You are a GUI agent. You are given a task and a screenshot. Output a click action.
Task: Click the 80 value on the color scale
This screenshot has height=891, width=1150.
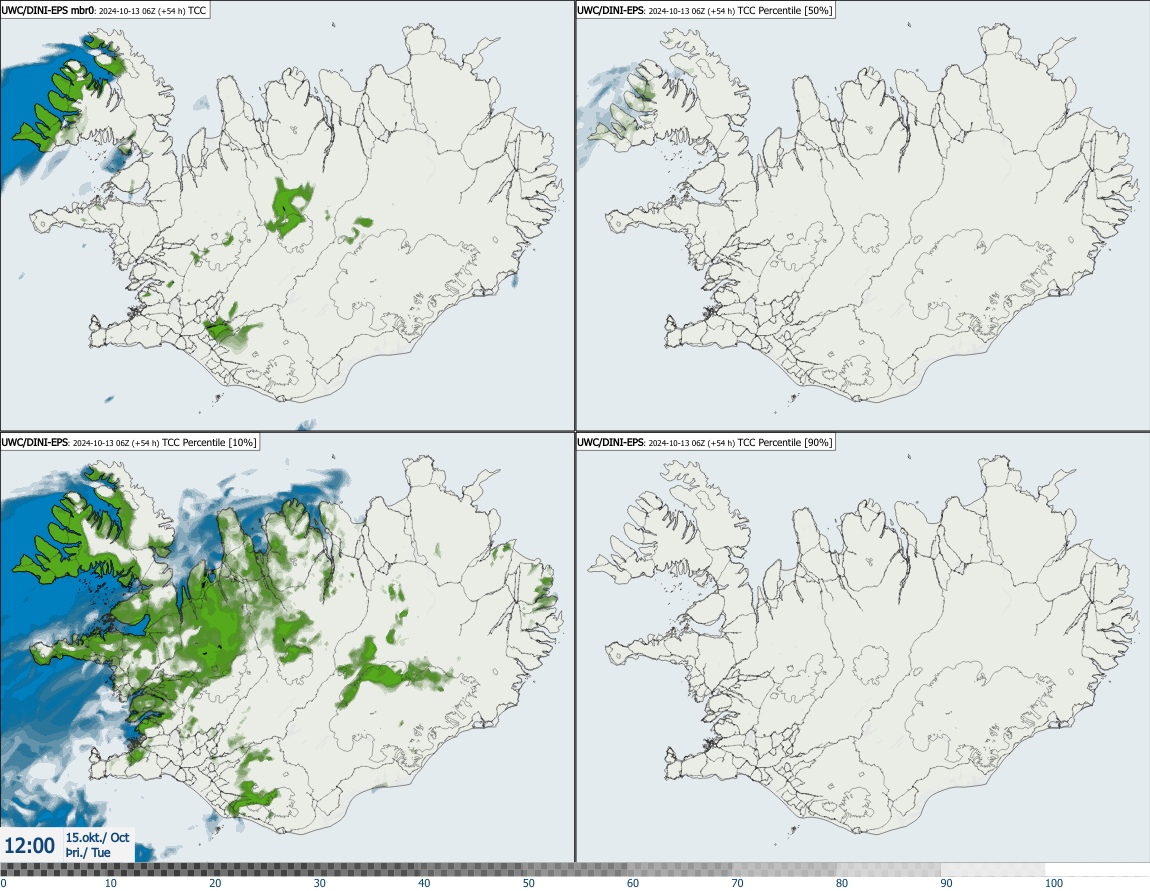[x=842, y=883]
